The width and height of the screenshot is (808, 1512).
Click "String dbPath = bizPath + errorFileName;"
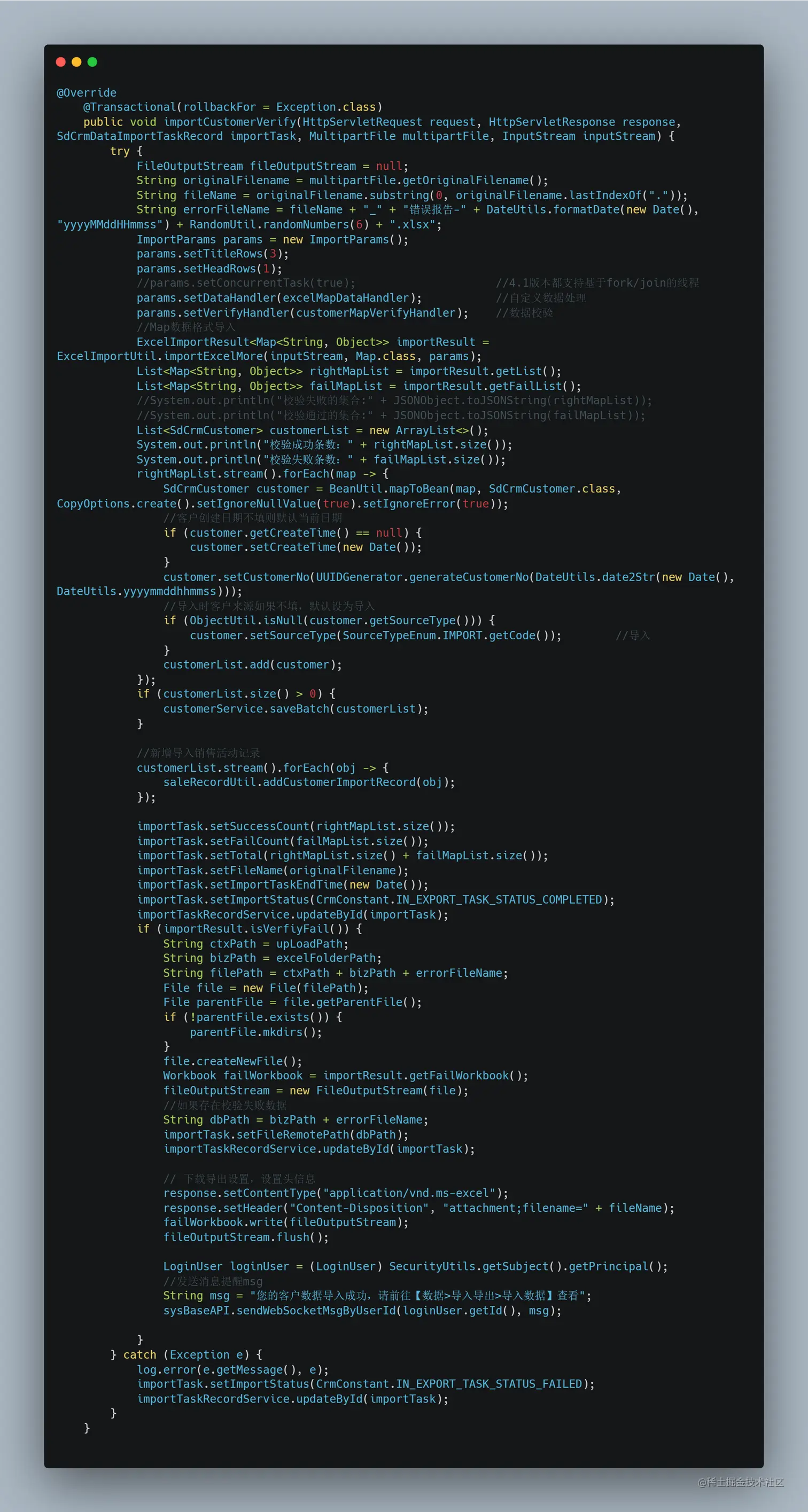pyautogui.click(x=296, y=1120)
